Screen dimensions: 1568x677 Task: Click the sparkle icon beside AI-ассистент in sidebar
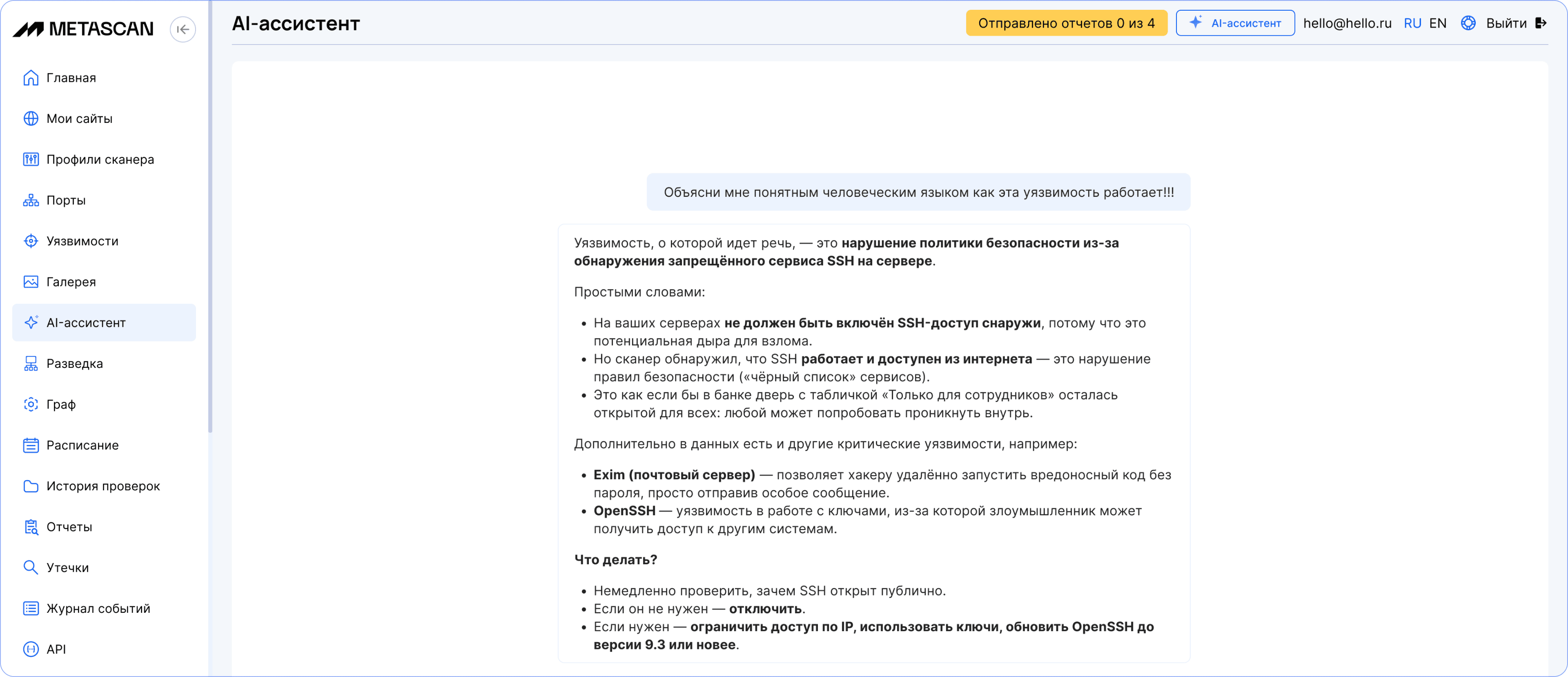[x=30, y=322]
